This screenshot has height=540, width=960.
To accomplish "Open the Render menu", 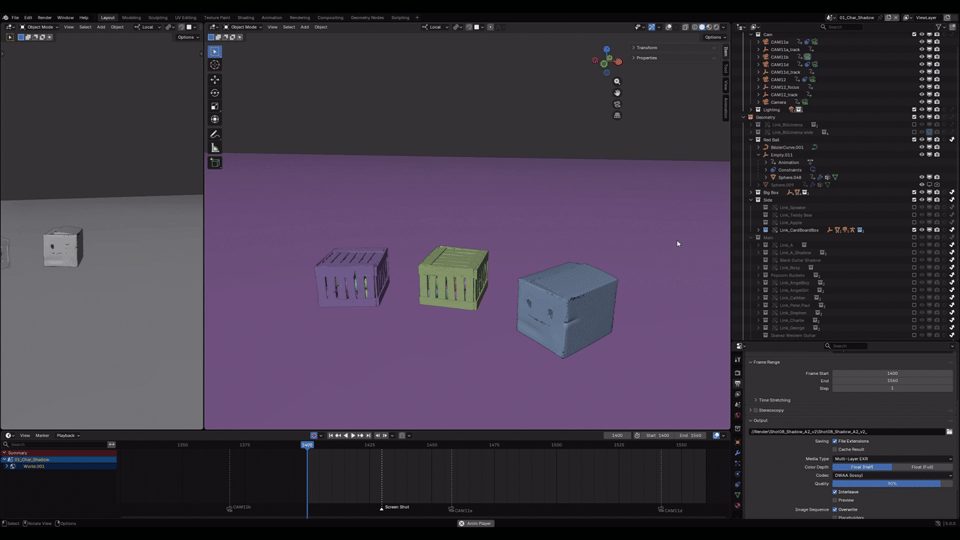I will coord(45,18).
